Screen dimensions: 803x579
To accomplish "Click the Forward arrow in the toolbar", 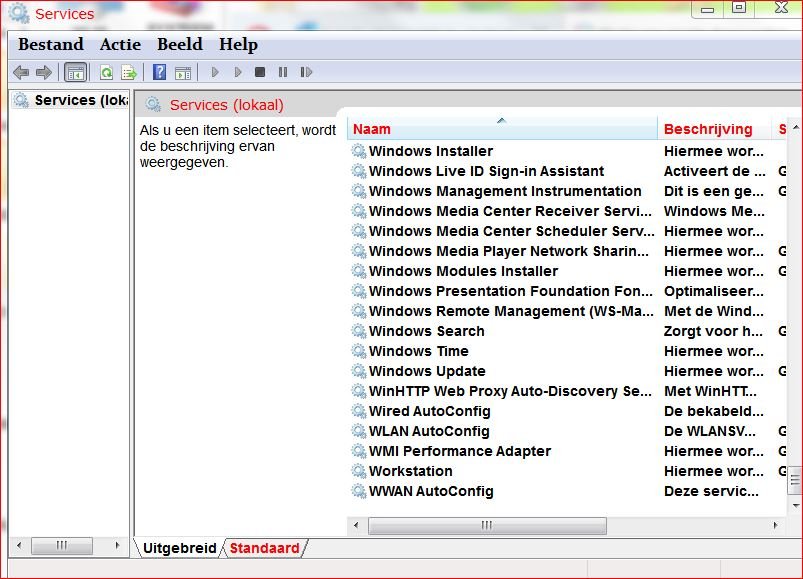I will tap(44, 72).
